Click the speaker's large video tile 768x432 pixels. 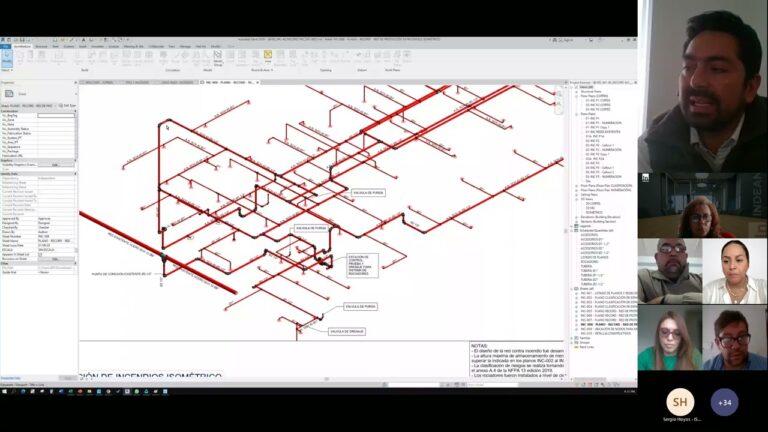pyautogui.click(x=703, y=86)
